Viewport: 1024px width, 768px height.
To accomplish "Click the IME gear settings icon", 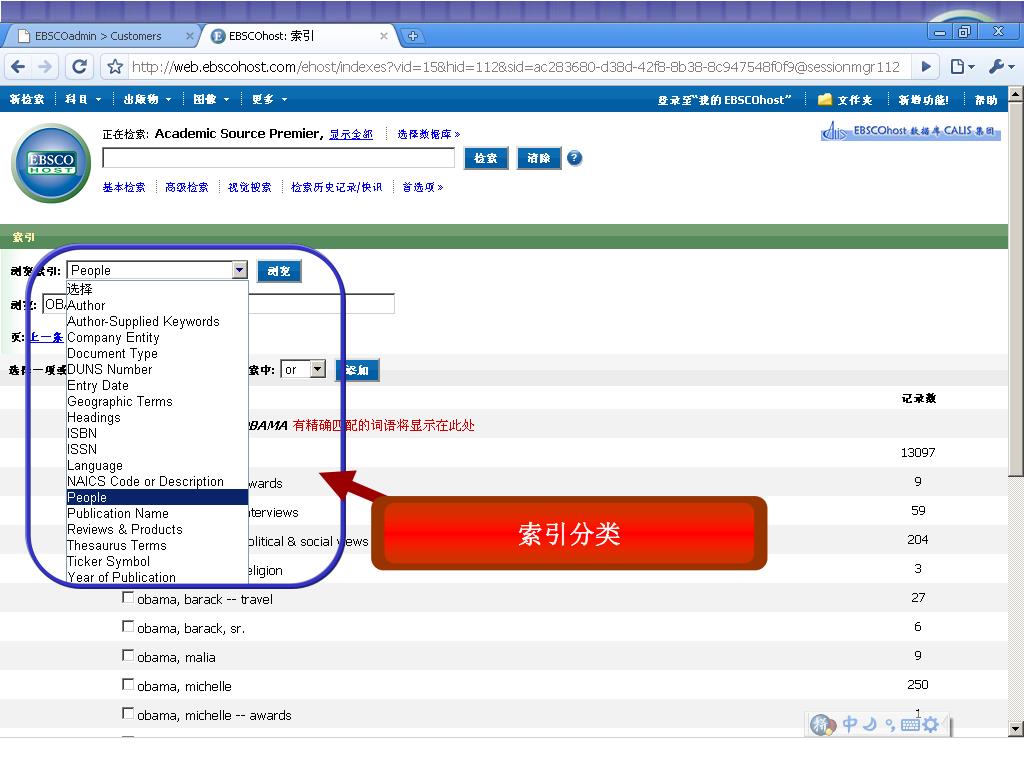I will click(x=931, y=724).
